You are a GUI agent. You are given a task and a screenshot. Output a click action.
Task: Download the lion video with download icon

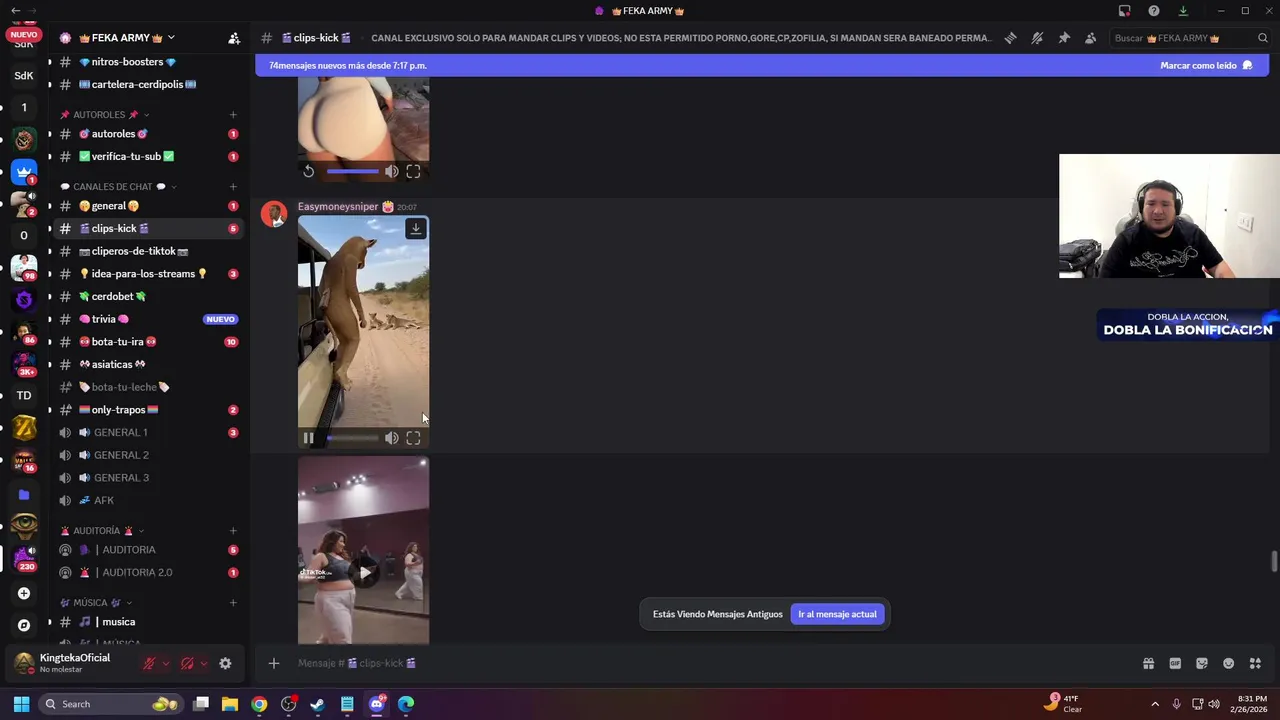[416, 229]
